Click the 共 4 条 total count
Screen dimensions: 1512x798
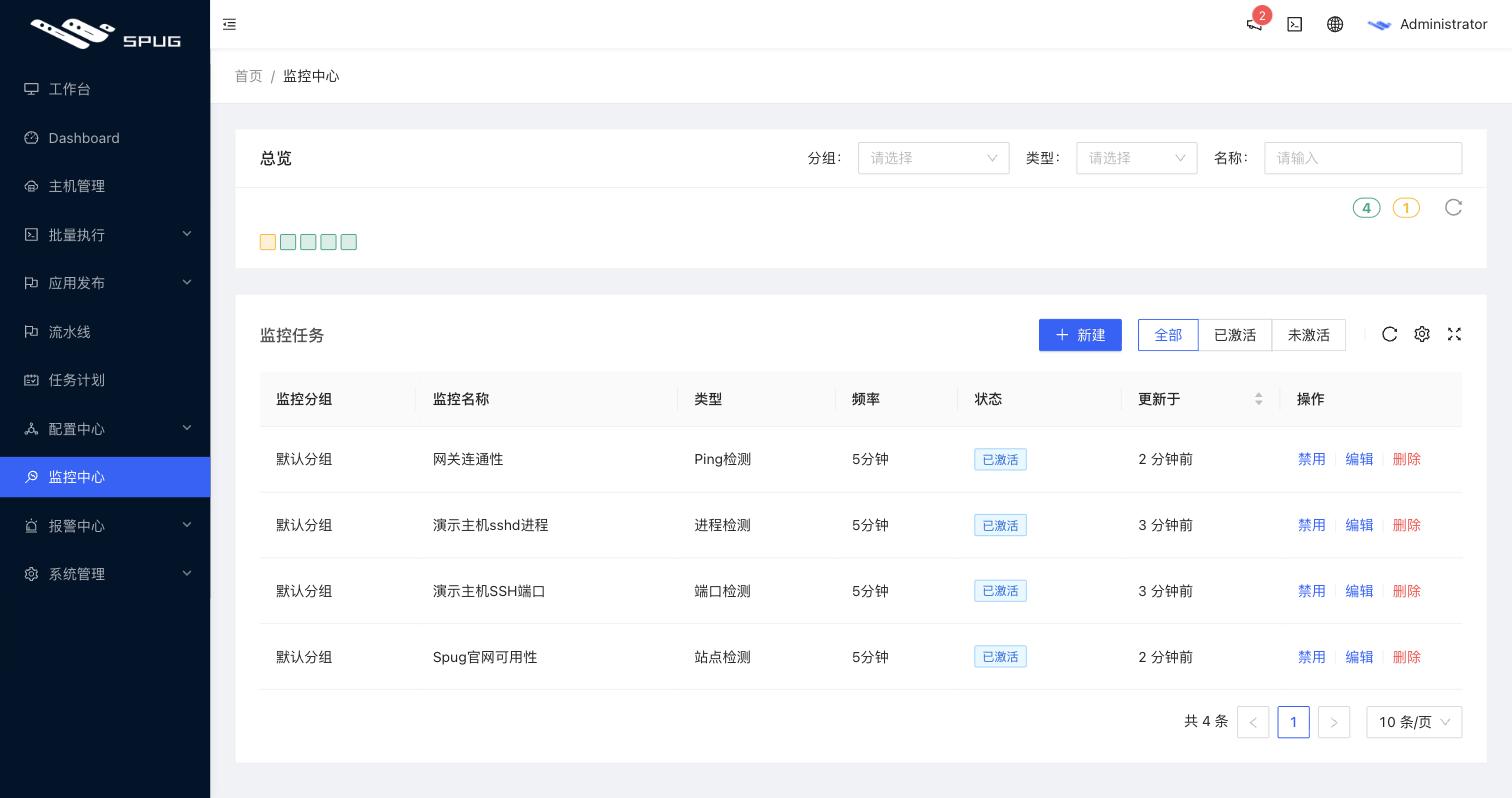coord(1206,721)
